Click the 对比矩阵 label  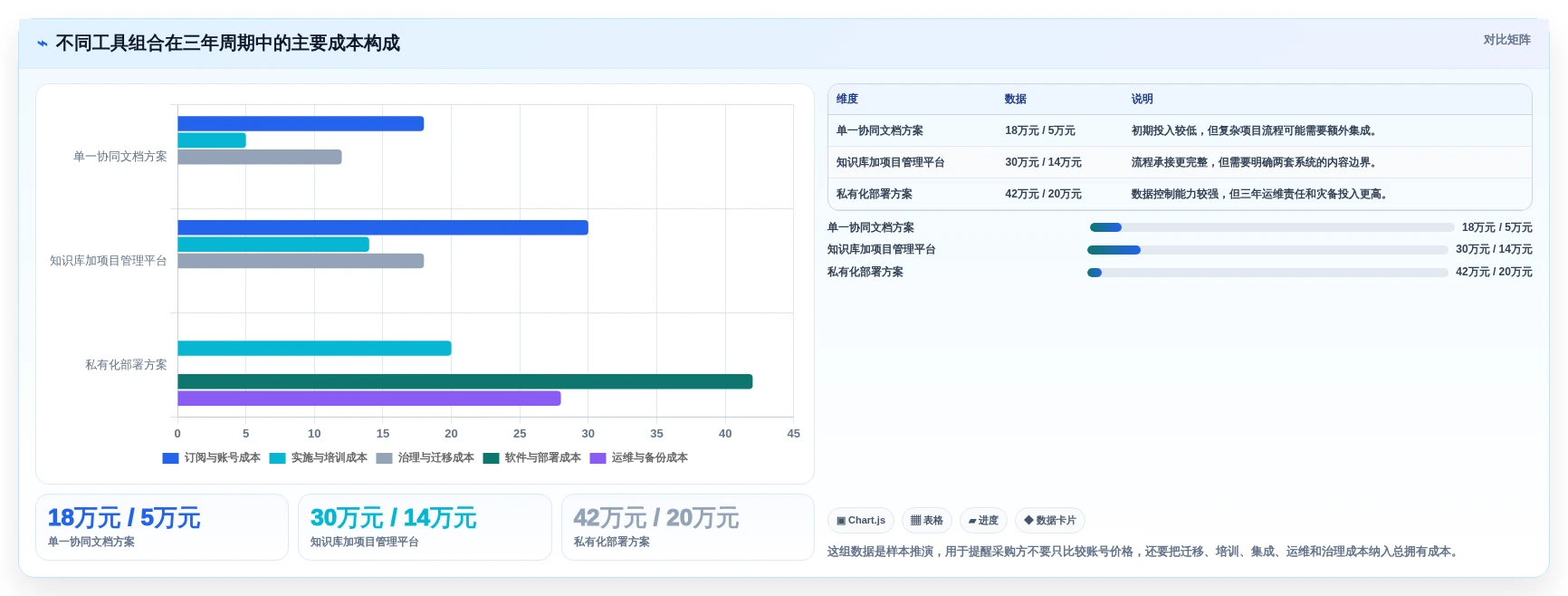point(1506,40)
